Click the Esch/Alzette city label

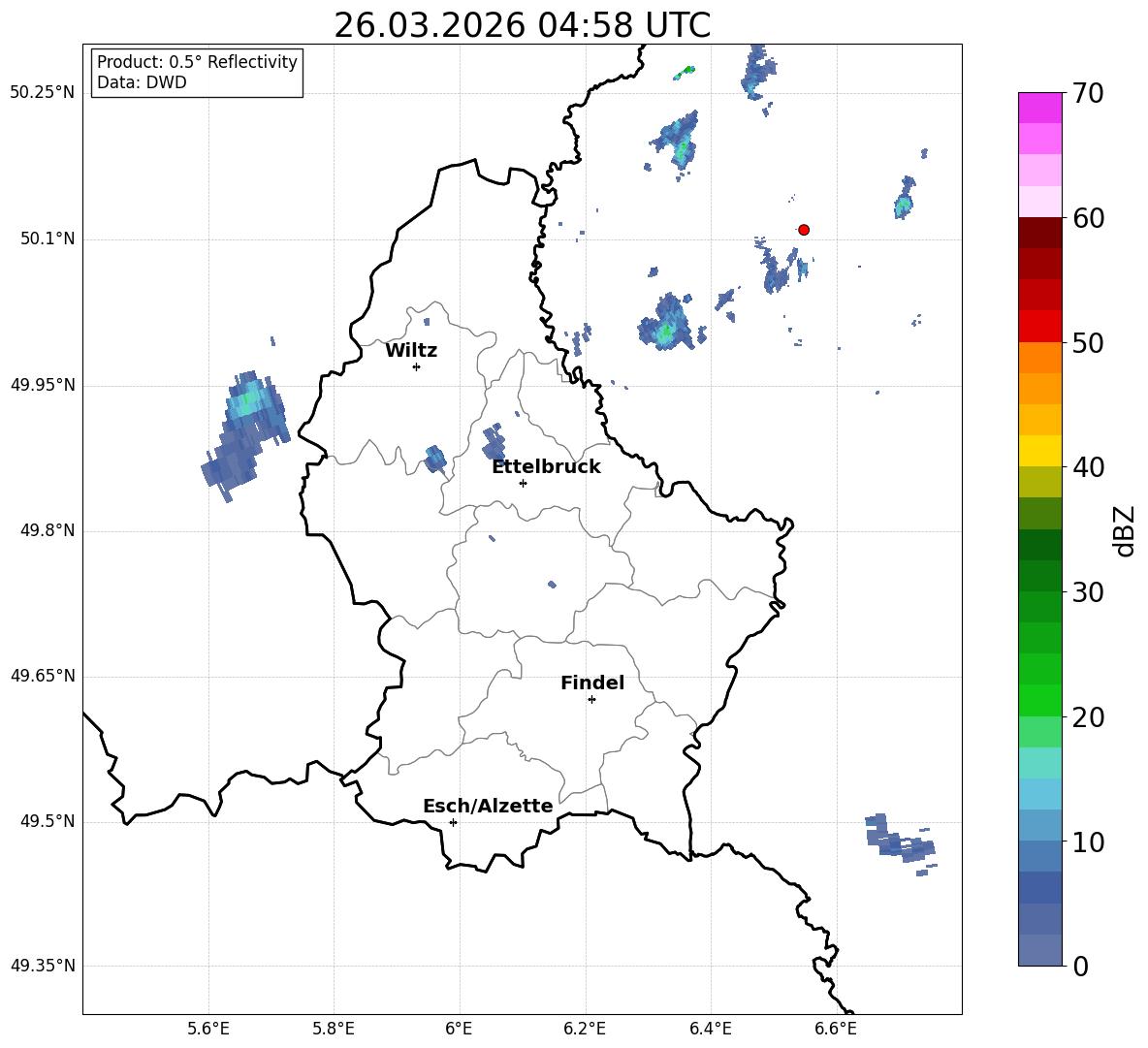pos(488,806)
